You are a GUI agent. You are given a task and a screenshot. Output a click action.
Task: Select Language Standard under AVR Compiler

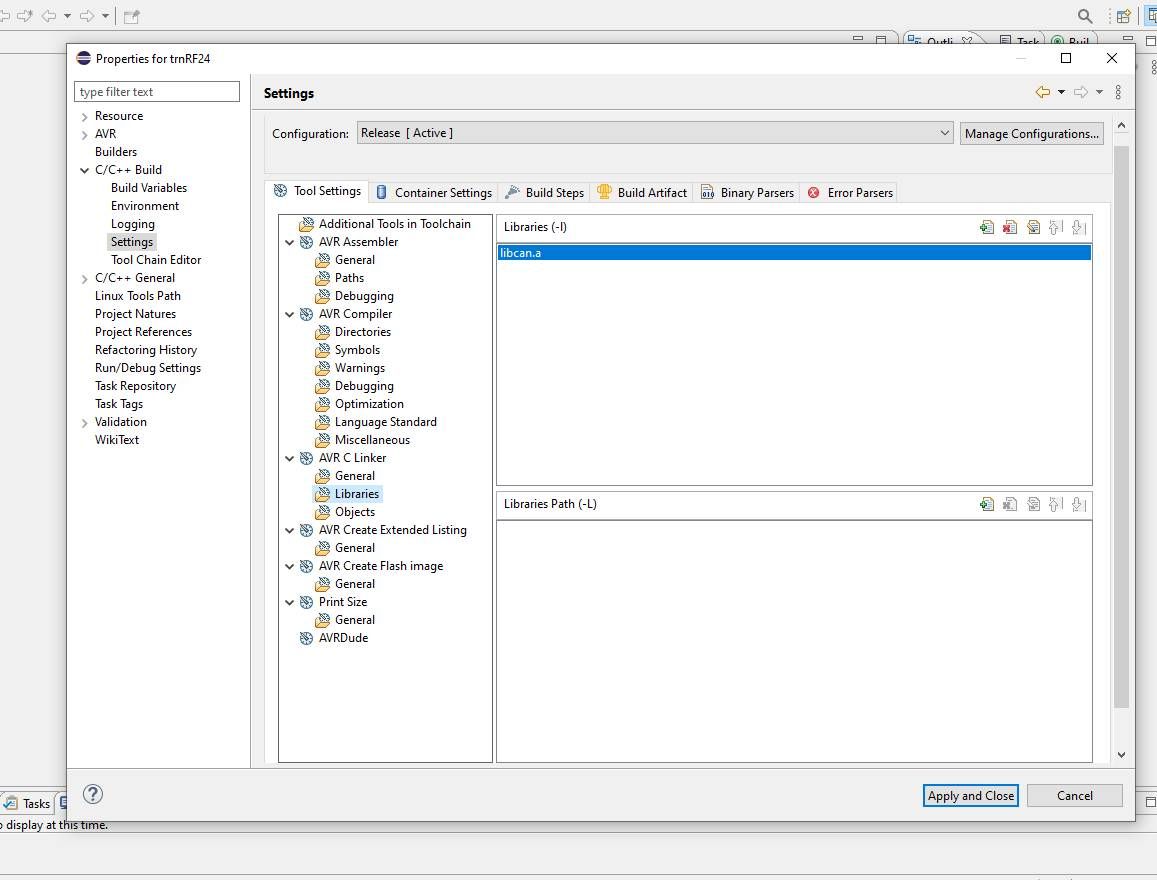click(x=385, y=422)
